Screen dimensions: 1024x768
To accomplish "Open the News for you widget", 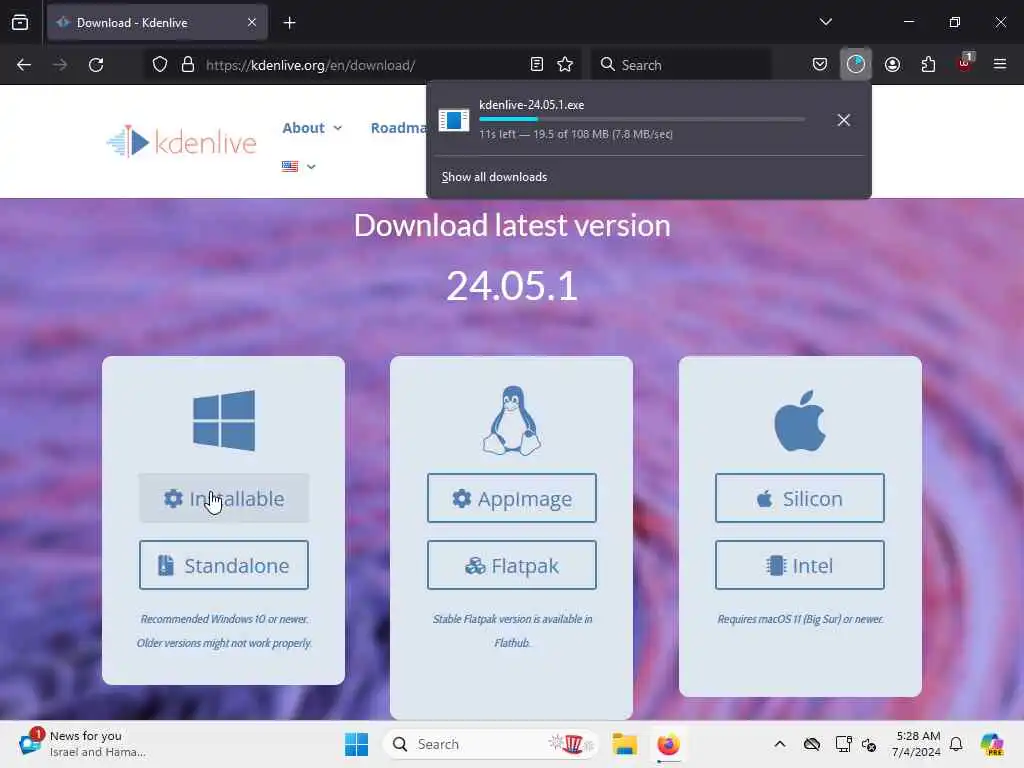I will pos(82,744).
